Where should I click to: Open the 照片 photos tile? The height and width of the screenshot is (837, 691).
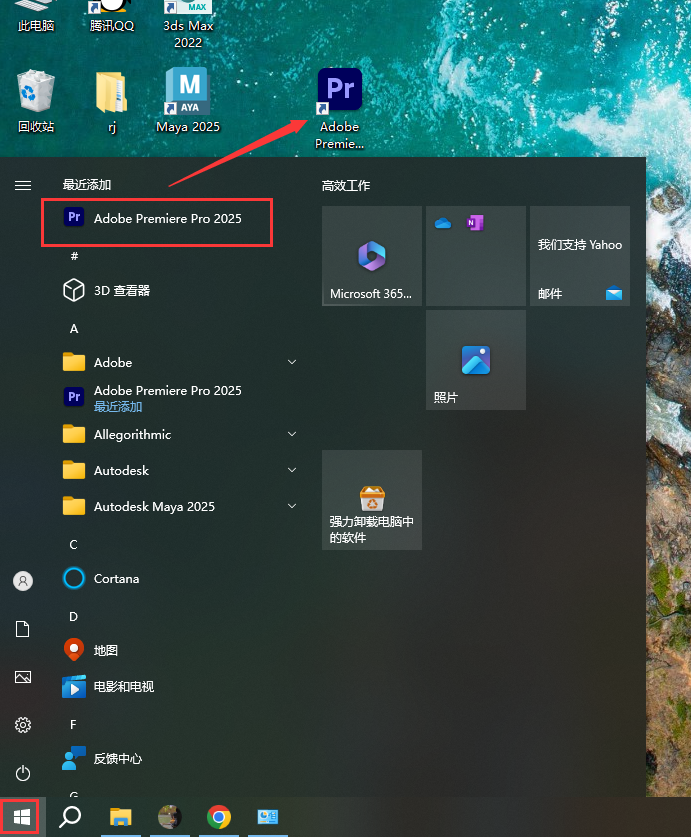(476, 360)
